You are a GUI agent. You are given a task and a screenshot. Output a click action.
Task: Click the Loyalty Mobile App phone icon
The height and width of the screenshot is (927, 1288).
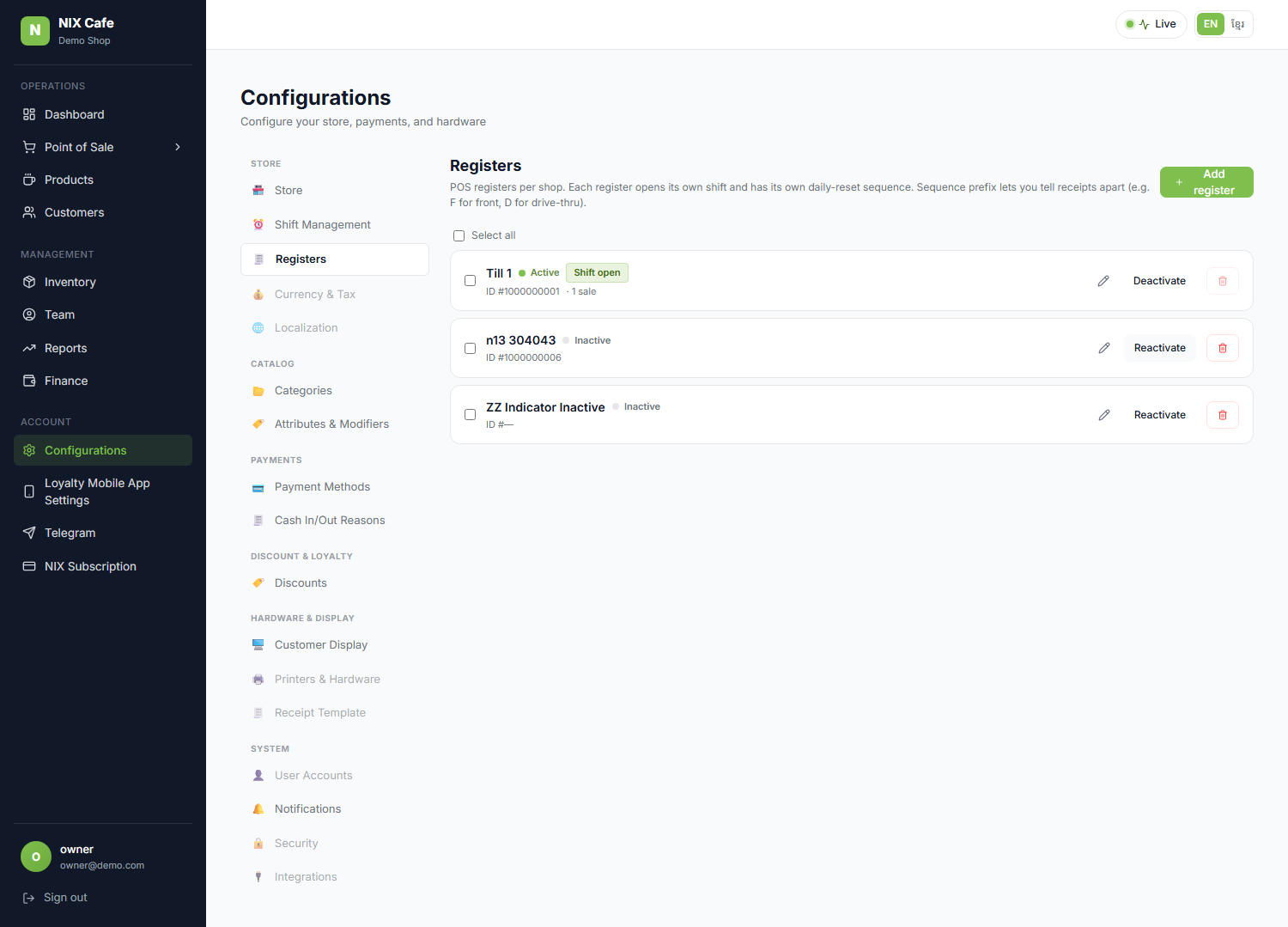(29, 491)
